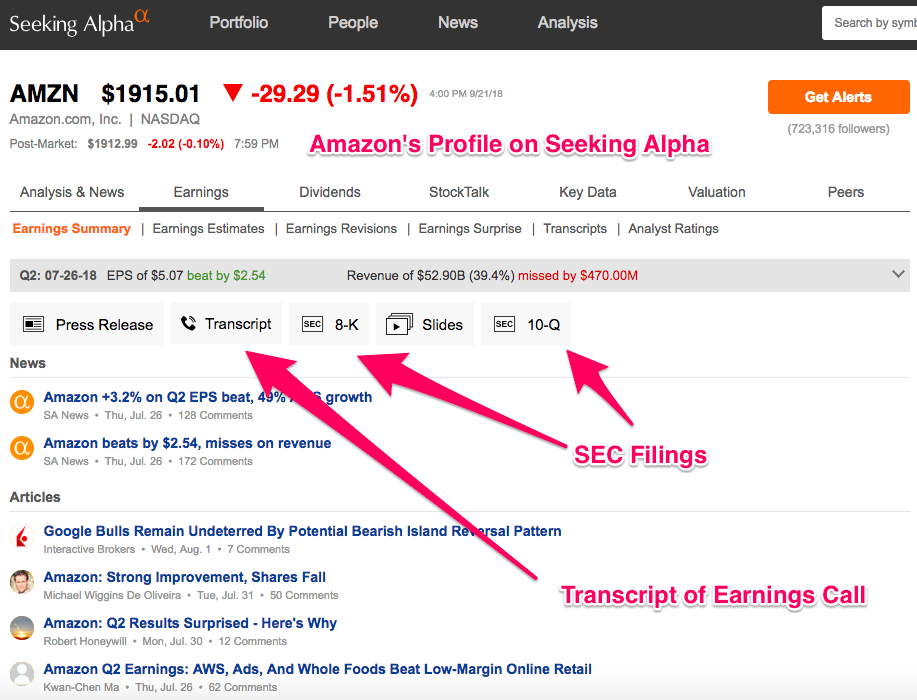Open the earnings call Transcript label
Image resolution: width=917 pixels, height=700 pixels.
(238, 324)
